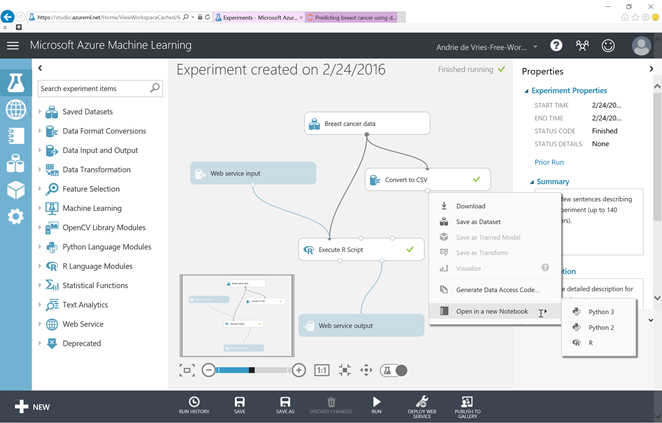662x423 pixels.
Task: Choose Python 3 notebook option
Action: (x=599, y=312)
